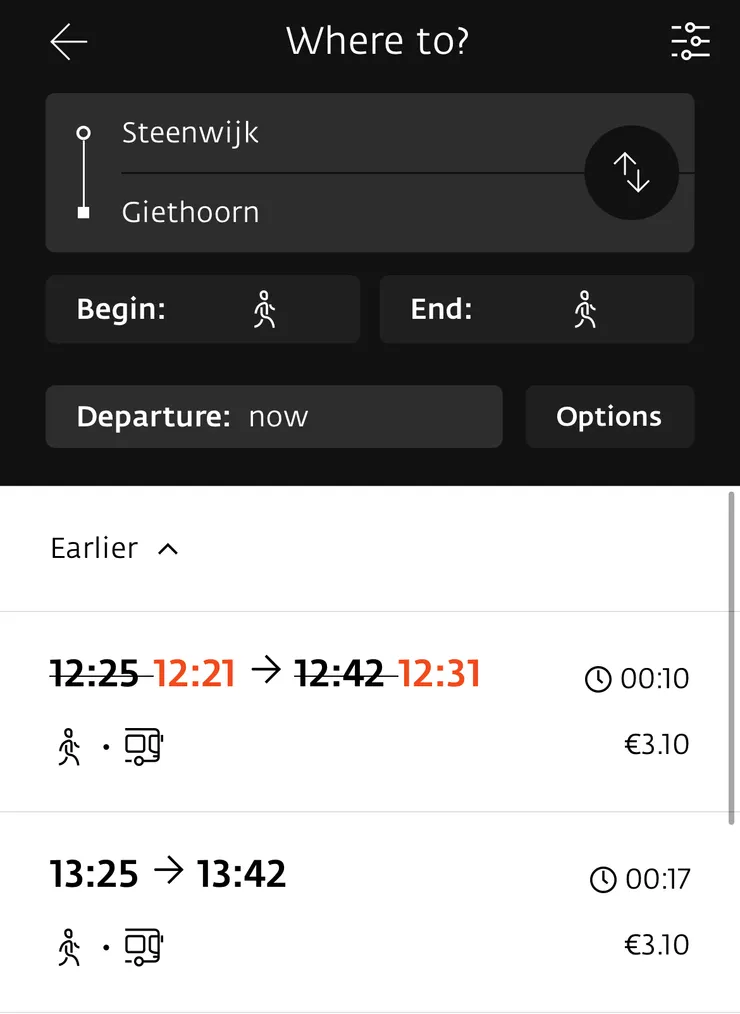740x1014 pixels.
Task: Click the walking icon next to End
Action: [x=585, y=310]
